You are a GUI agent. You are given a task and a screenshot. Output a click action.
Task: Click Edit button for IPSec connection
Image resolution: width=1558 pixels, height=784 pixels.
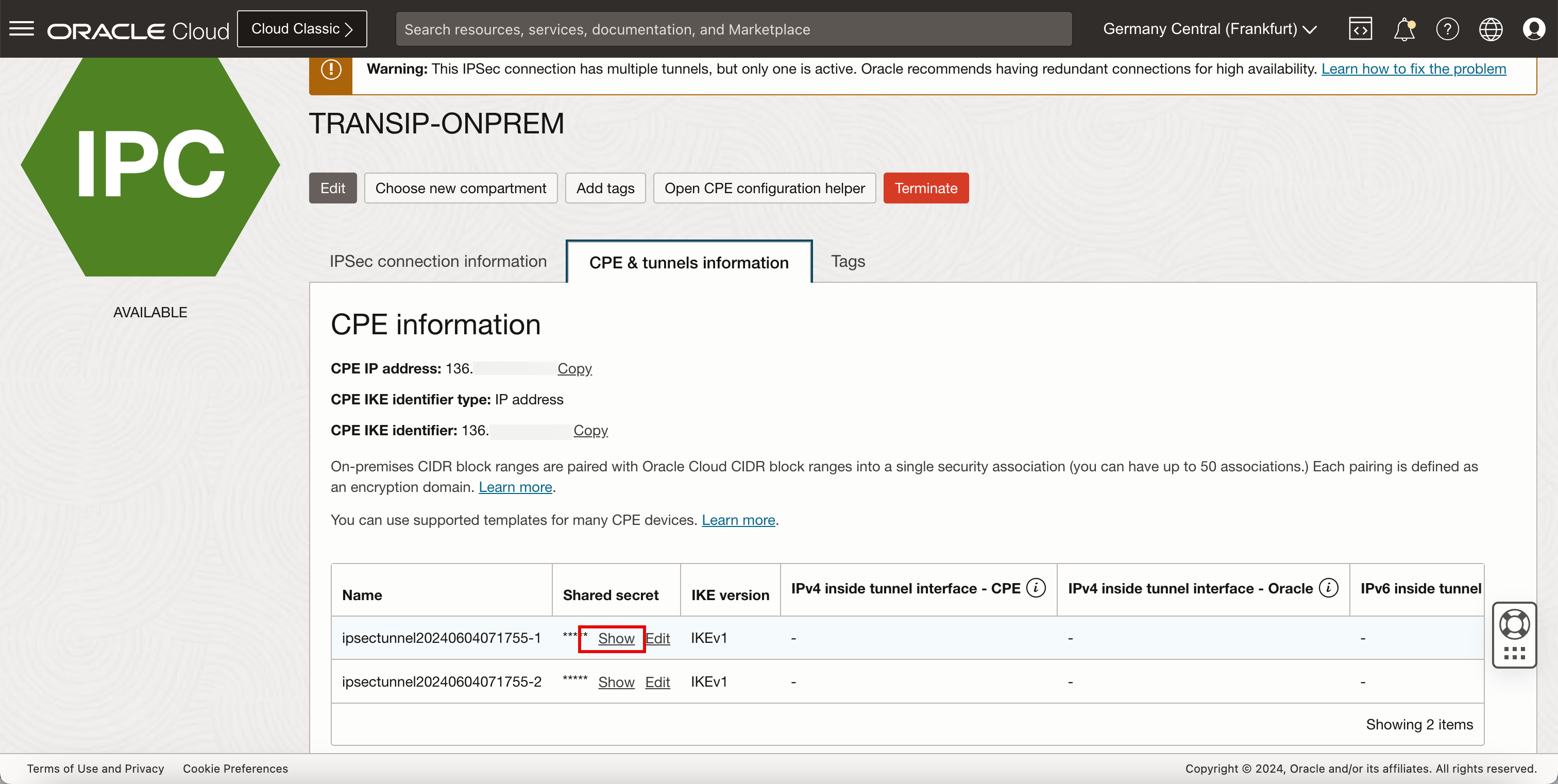pyautogui.click(x=333, y=188)
